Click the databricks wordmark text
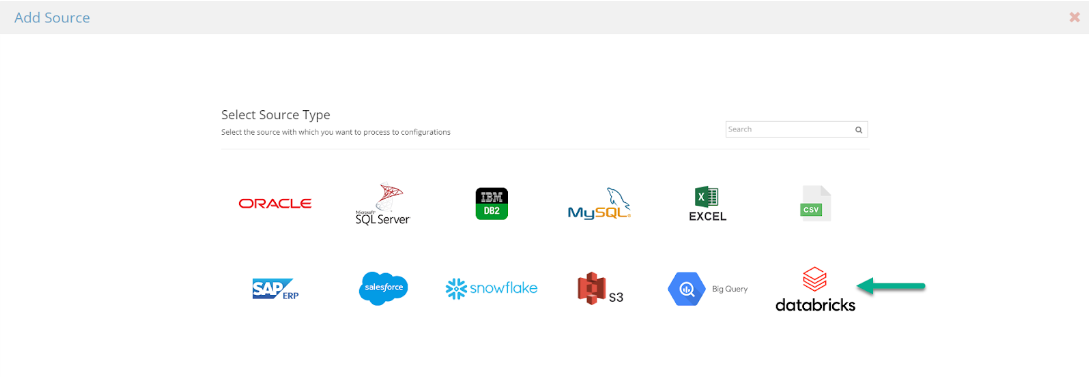1089x386 pixels. coord(815,305)
